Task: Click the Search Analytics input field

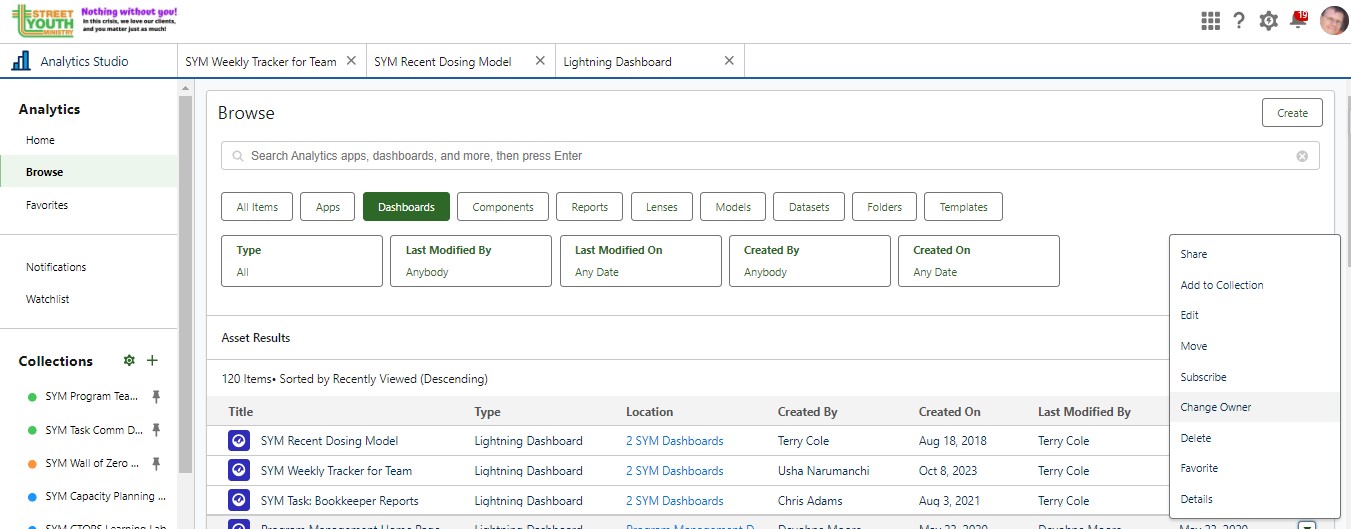Action: pos(770,156)
